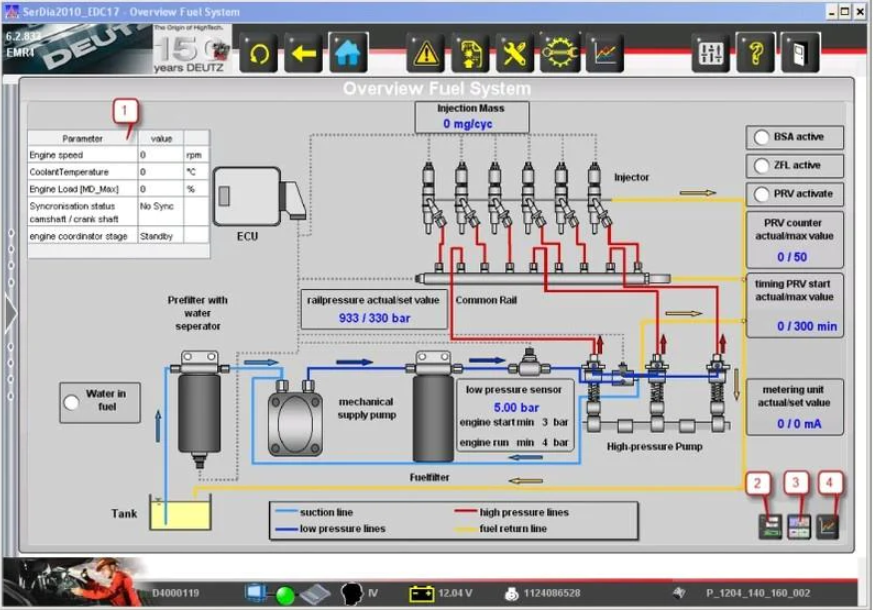Screen dimensions: 873x610
Task: Go back using the yellow arrow icon
Action: [x=304, y=53]
